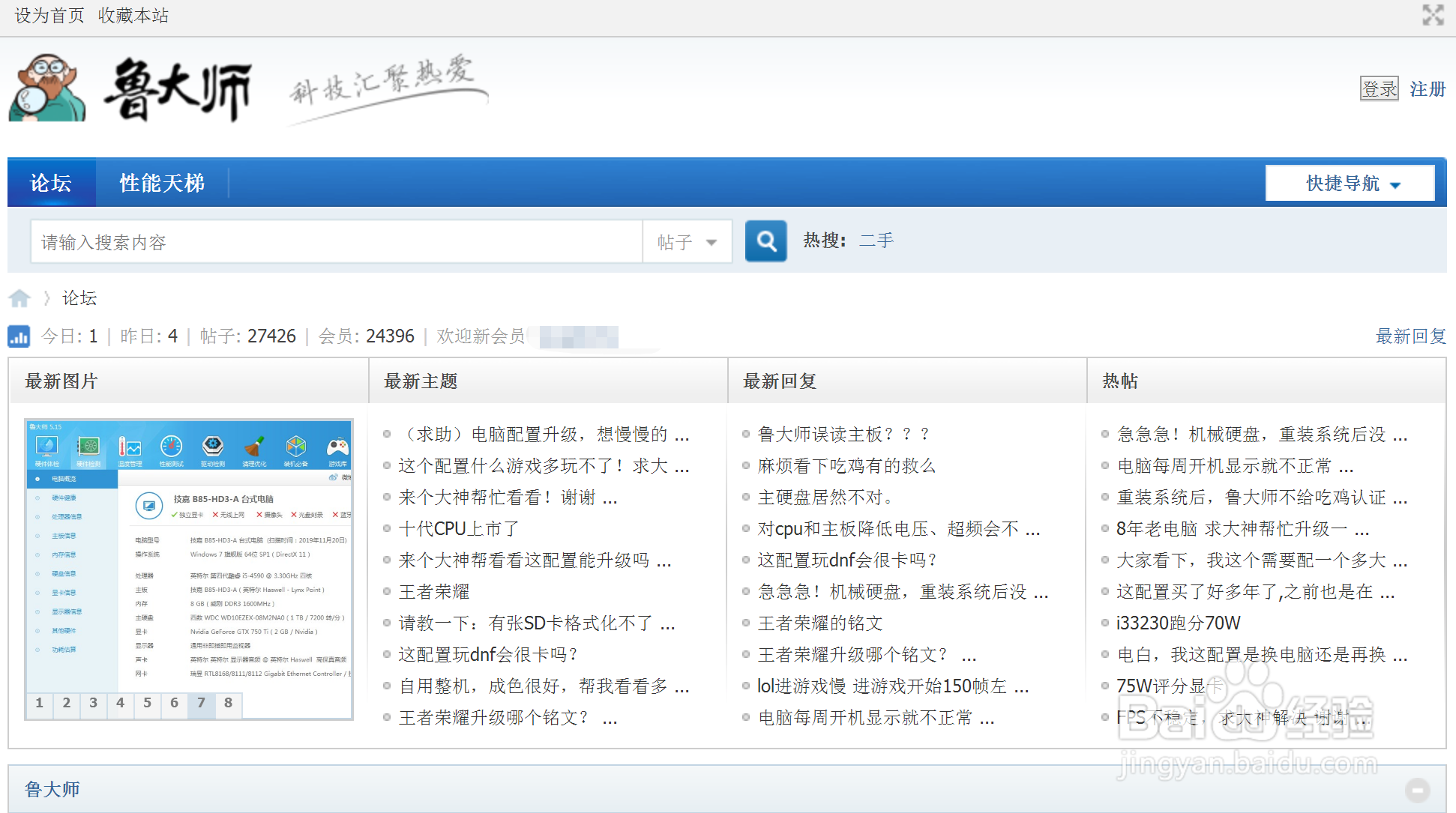Image resolution: width=1456 pixels, height=813 pixels.
Task: Open 这配置玩dnf会很卡吗 in 最新主题
Action: tap(488, 655)
